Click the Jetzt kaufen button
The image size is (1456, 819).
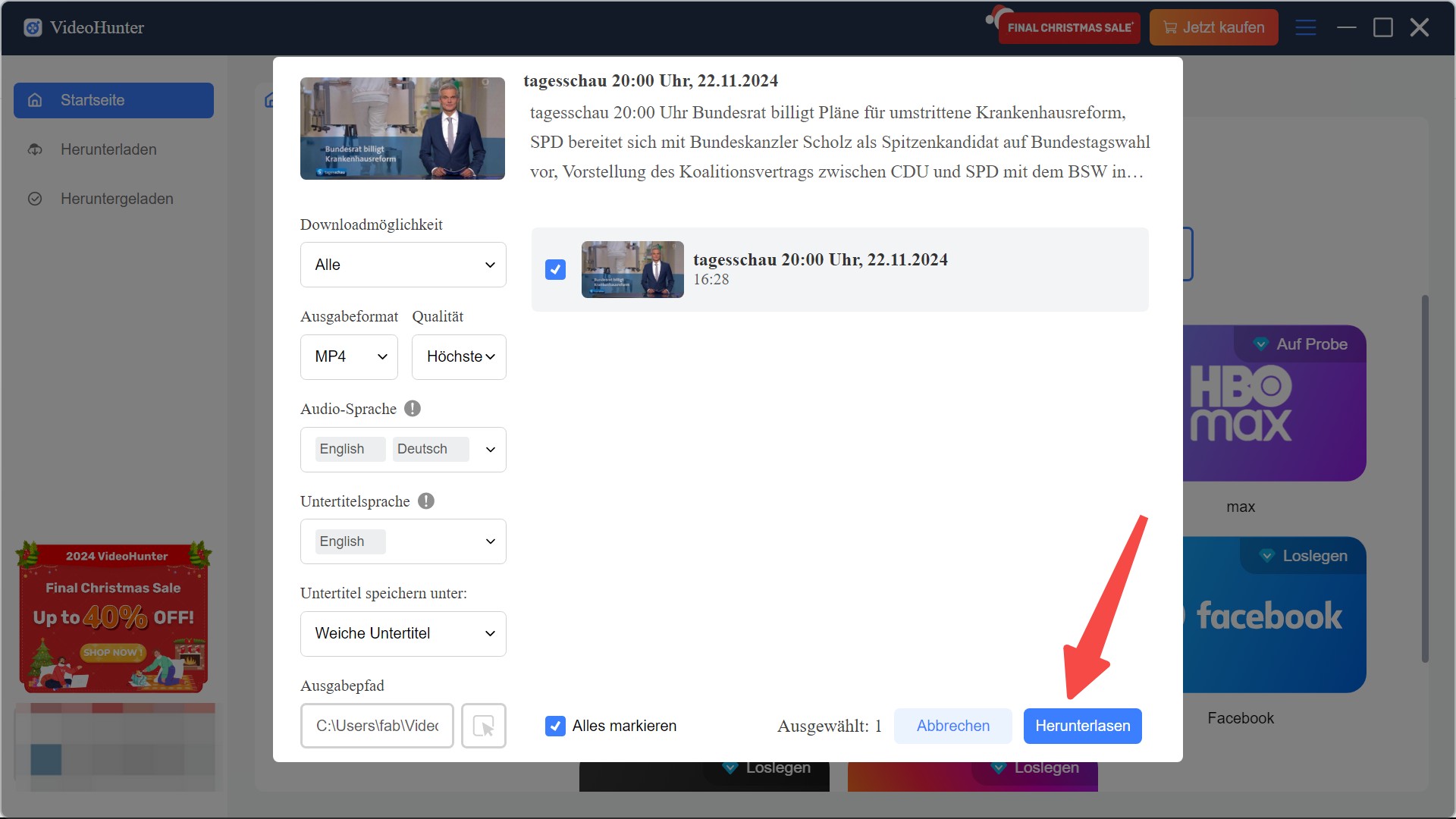tap(1214, 28)
